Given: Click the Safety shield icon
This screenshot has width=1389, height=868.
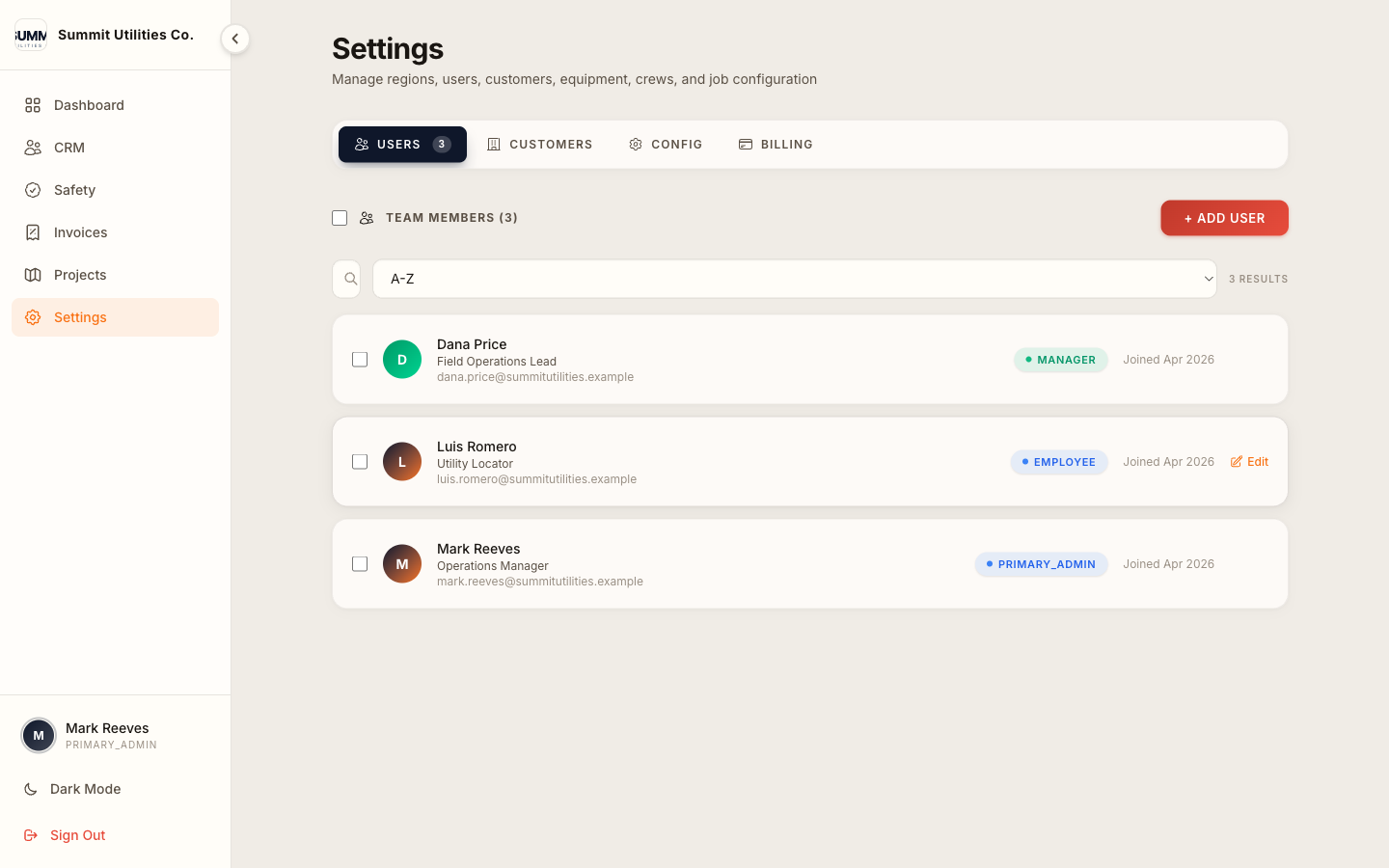Looking at the screenshot, I should [33, 189].
